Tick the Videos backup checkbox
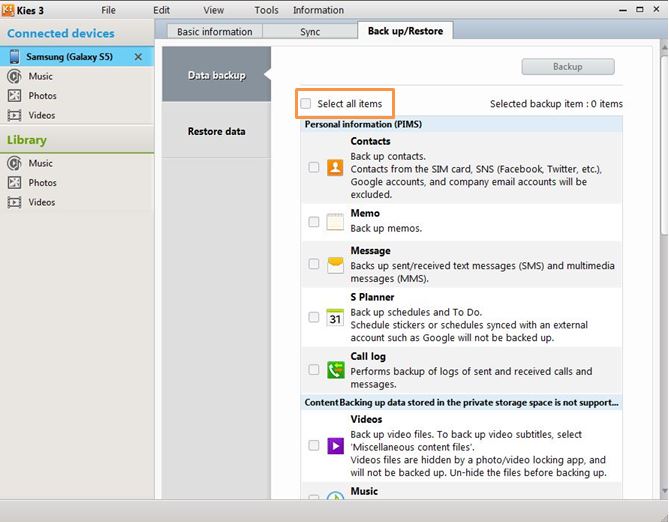Image resolution: width=669 pixels, height=522 pixels. [x=314, y=446]
